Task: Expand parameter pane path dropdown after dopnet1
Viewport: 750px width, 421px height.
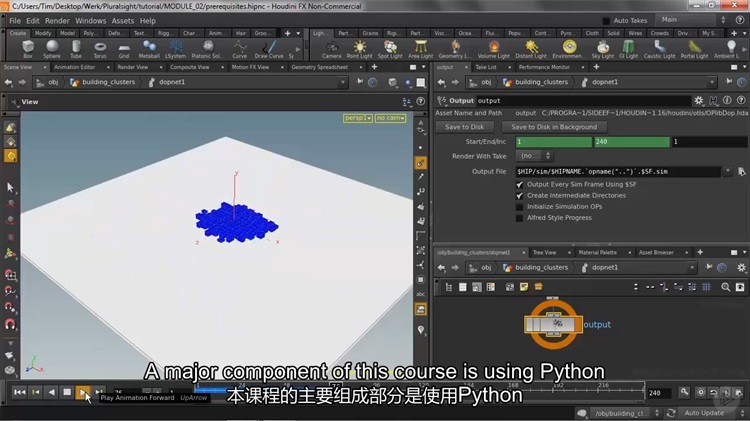Action: coord(711,82)
